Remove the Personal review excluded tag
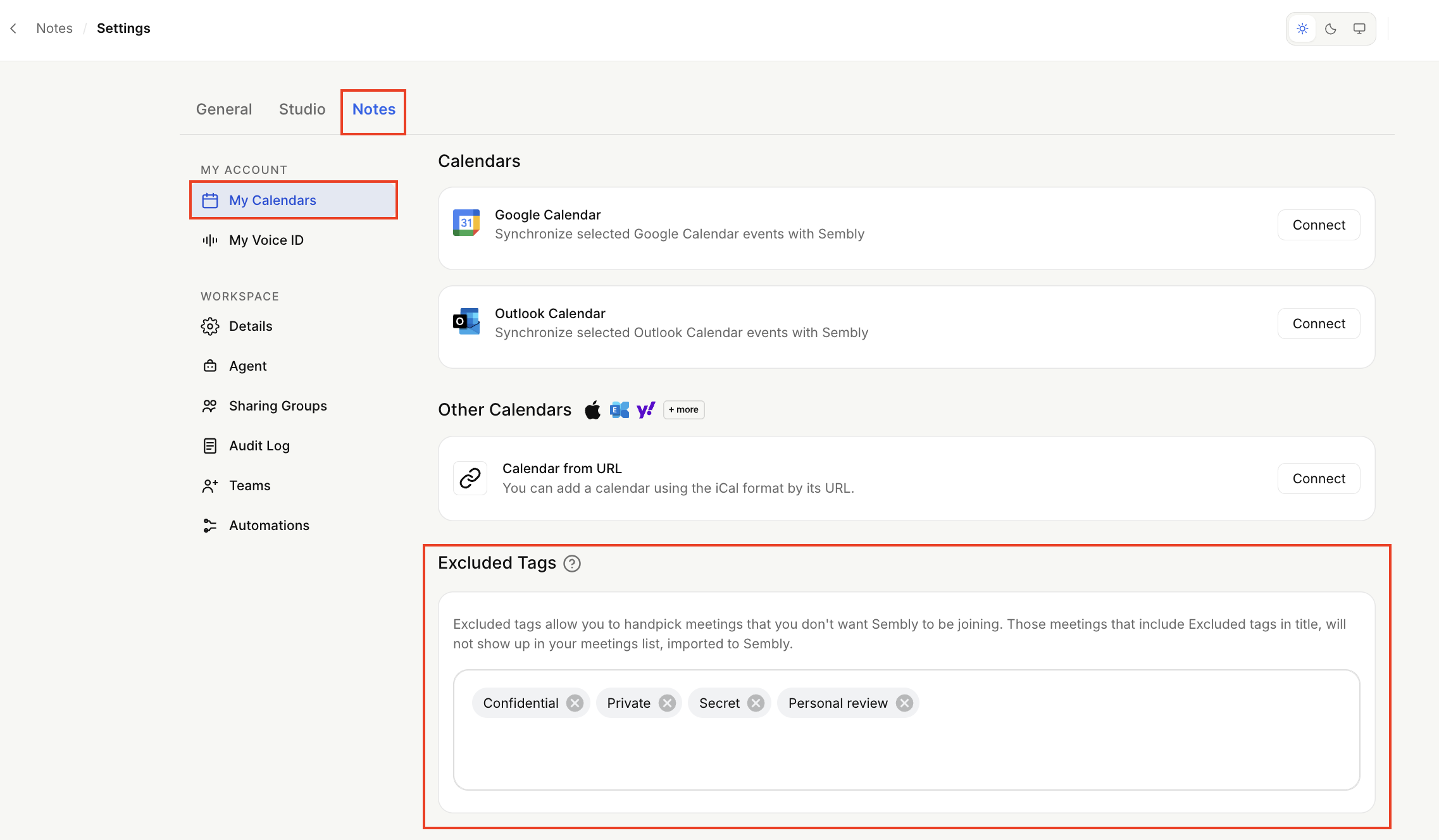The image size is (1439, 840). tap(905, 703)
